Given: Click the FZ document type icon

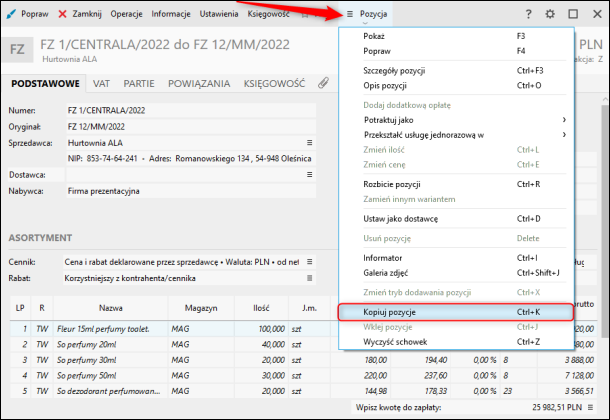Looking at the screenshot, I should [x=17, y=50].
